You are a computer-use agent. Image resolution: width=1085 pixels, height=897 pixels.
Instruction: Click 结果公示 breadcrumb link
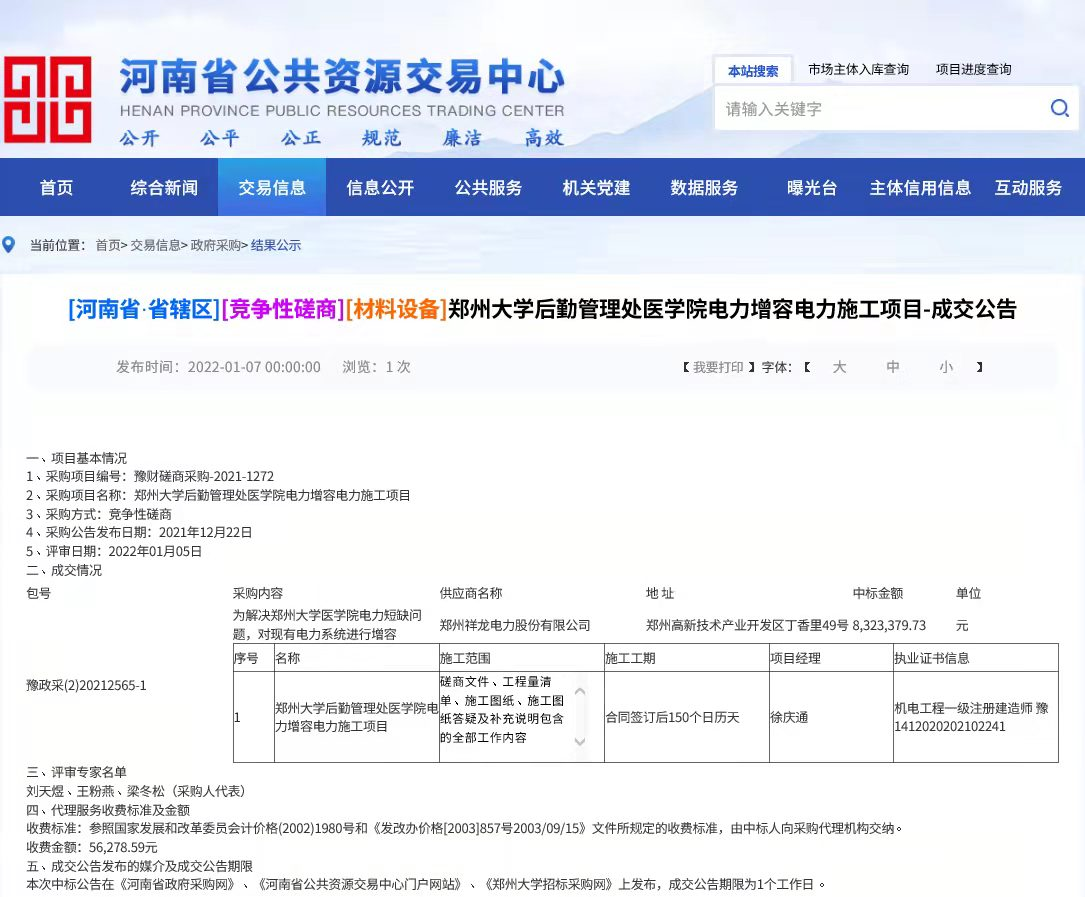tap(275, 245)
